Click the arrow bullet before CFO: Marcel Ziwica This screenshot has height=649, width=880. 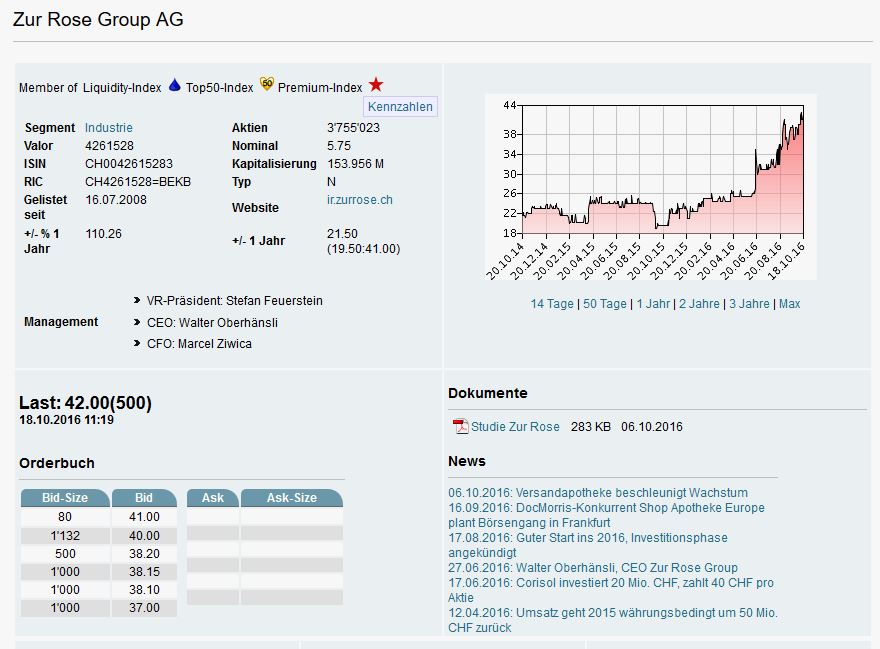137,343
